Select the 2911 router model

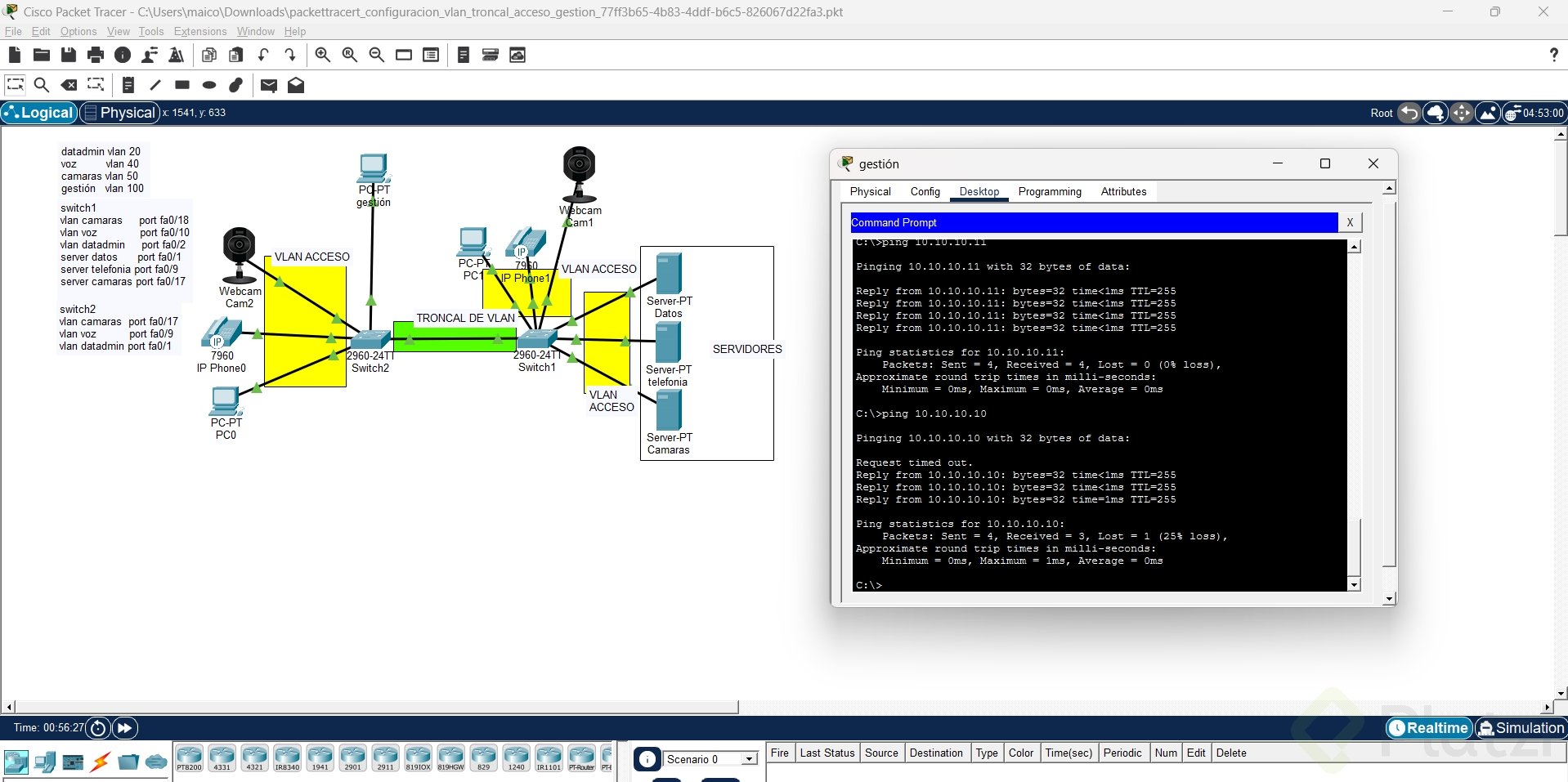385,757
